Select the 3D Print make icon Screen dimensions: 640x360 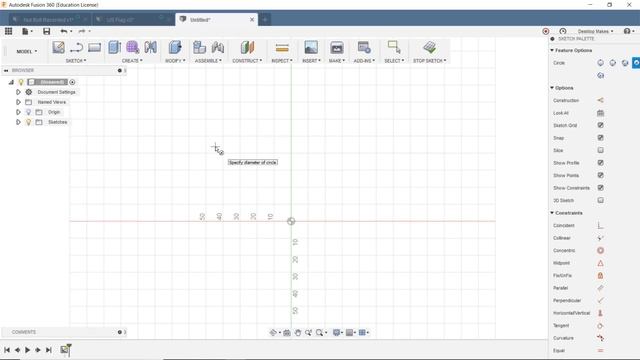(x=337, y=47)
